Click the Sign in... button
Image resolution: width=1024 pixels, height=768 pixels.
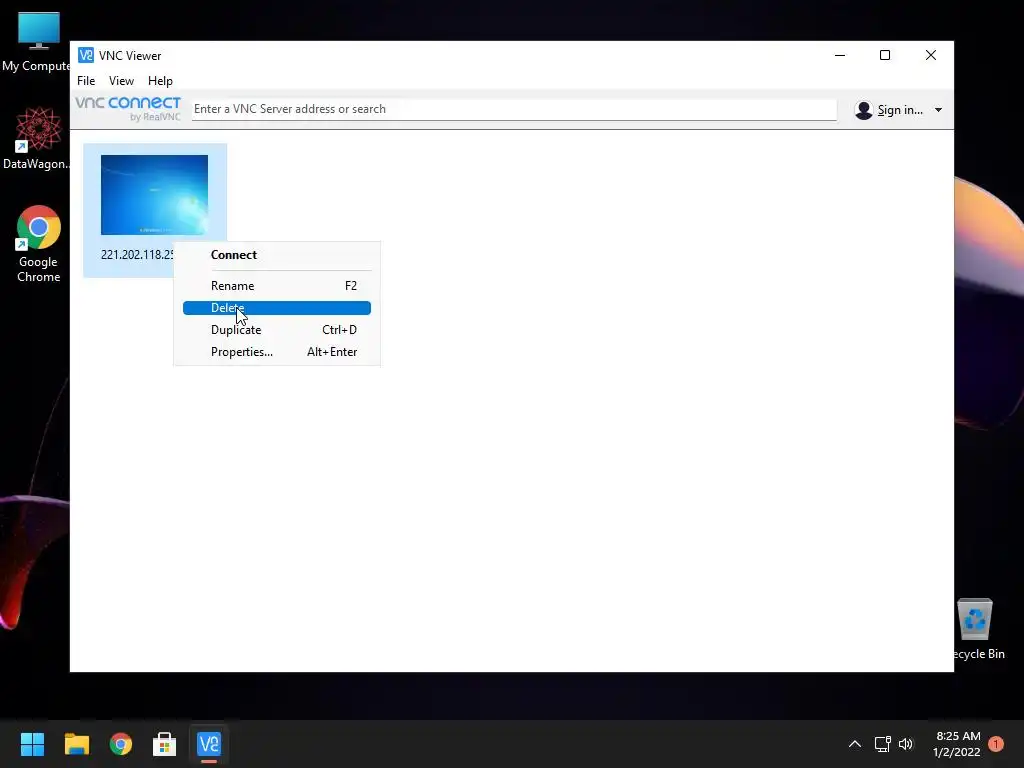pyautogui.click(x=899, y=110)
